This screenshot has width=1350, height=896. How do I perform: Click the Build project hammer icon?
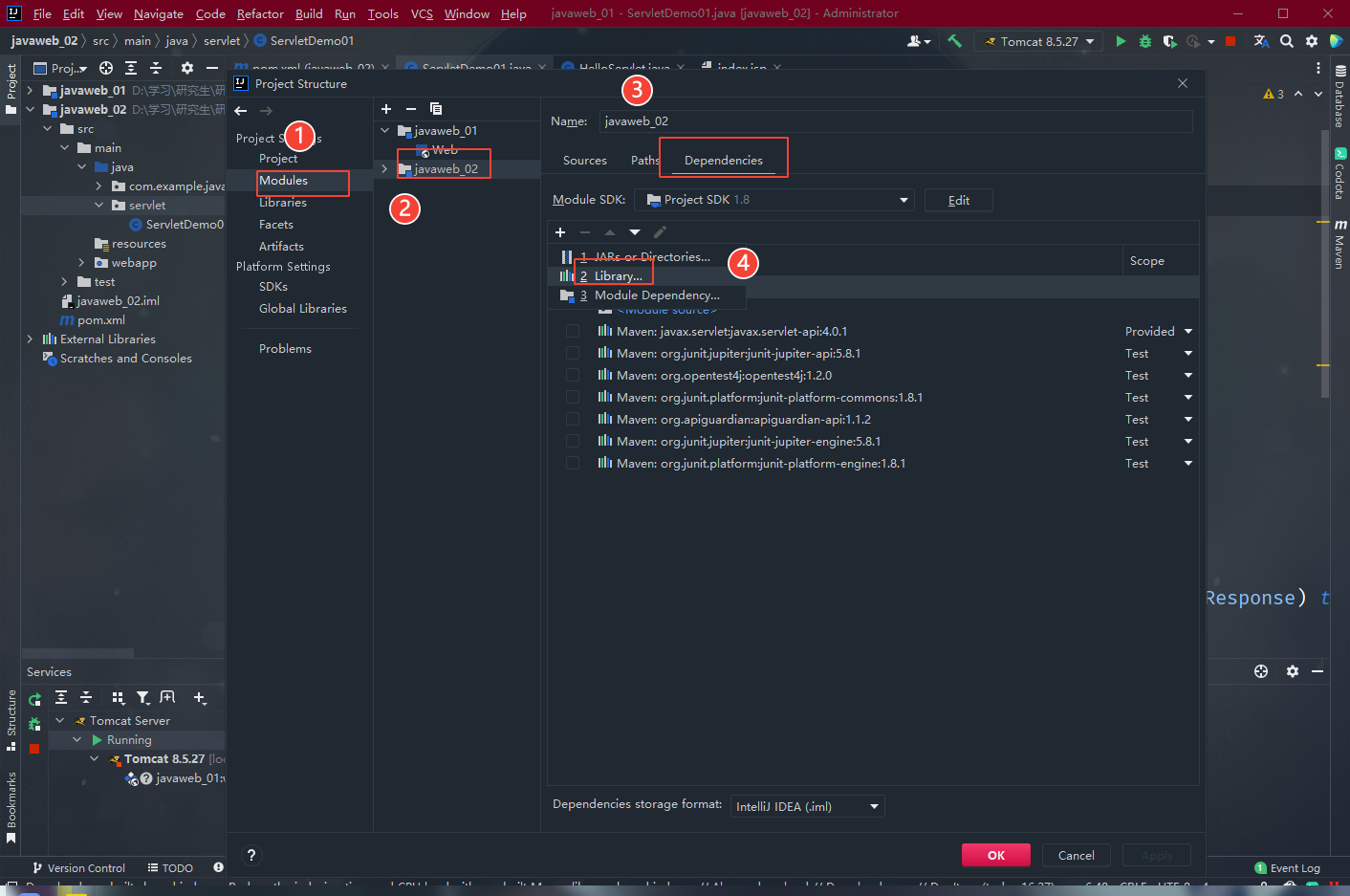pyautogui.click(x=954, y=41)
